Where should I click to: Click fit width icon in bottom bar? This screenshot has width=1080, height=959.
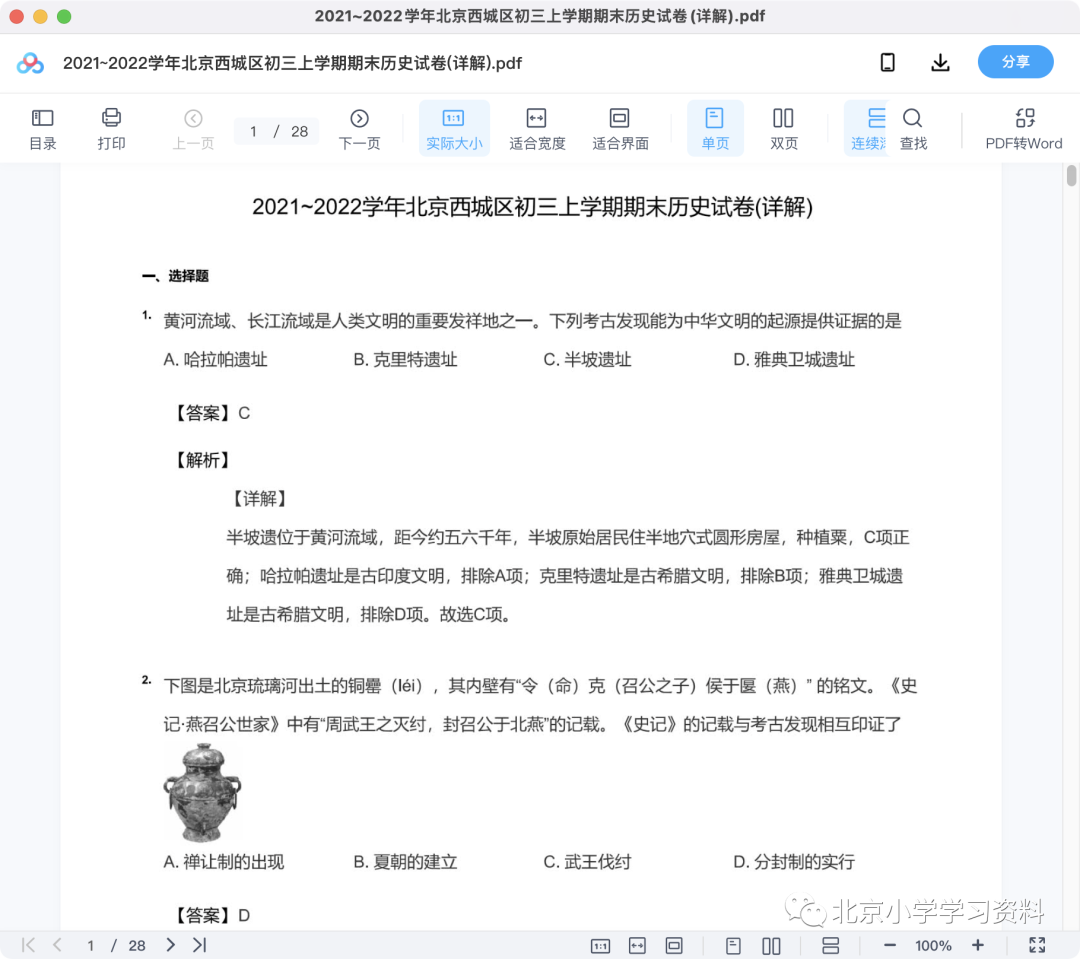click(x=637, y=946)
